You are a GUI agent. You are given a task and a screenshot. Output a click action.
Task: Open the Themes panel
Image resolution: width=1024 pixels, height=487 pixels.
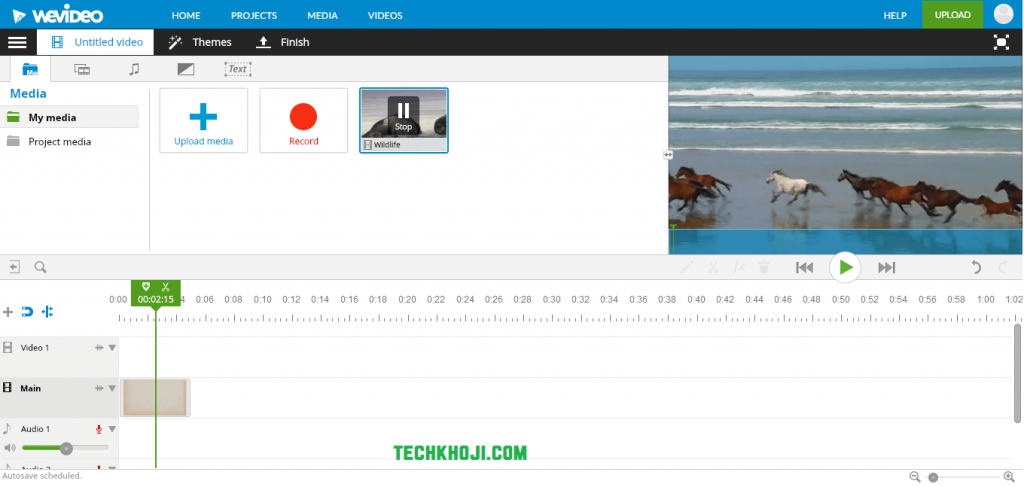pos(200,42)
